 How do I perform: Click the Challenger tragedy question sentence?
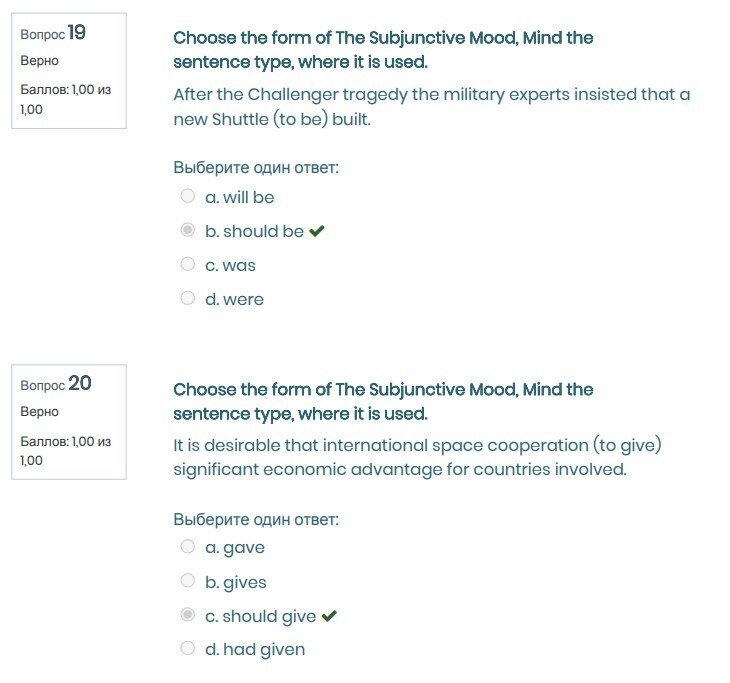coord(431,107)
